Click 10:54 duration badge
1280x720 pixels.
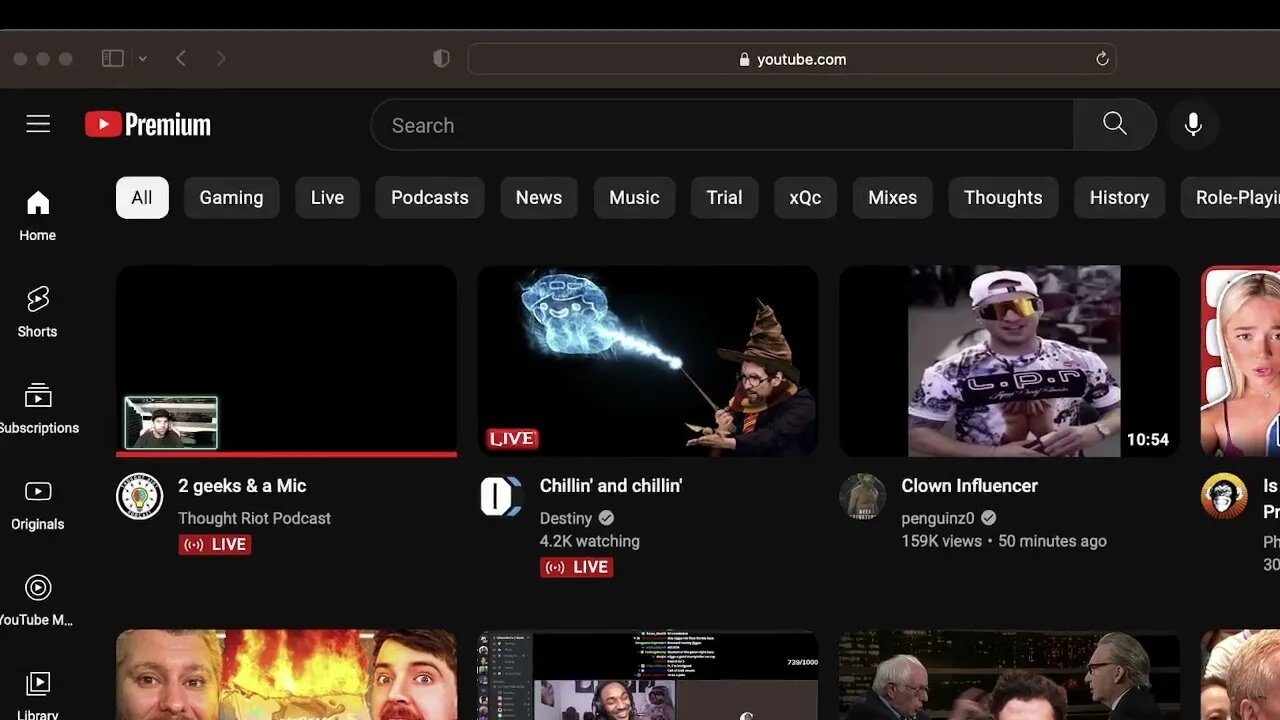coord(1147,439)
